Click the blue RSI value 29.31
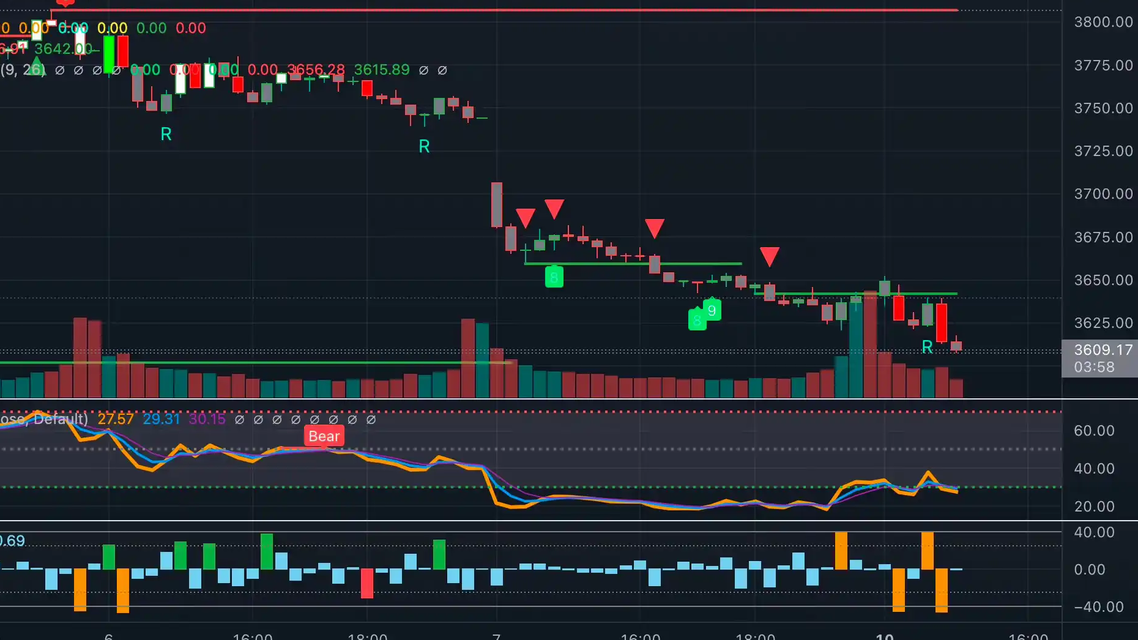This screenshot has height=640, width=1138. tap(162, 419)
